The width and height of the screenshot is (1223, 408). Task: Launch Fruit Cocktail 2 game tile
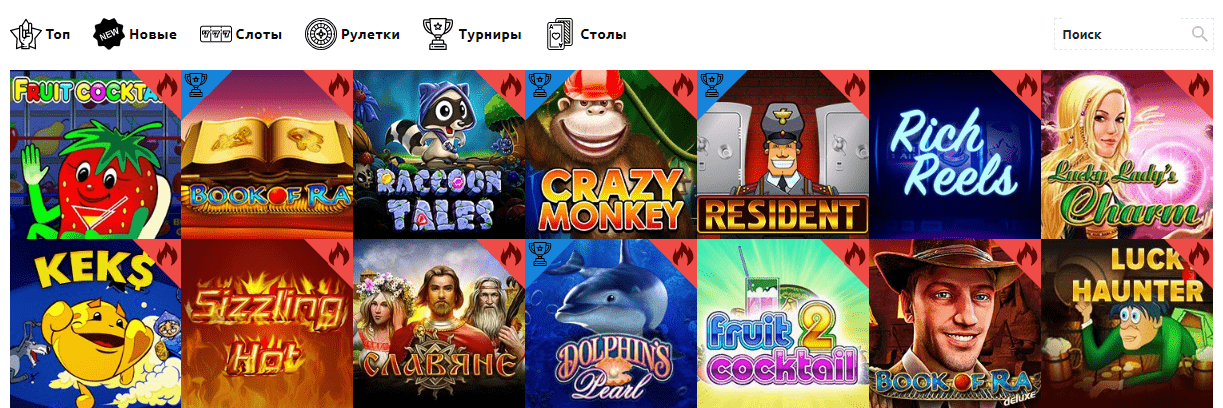783,324
